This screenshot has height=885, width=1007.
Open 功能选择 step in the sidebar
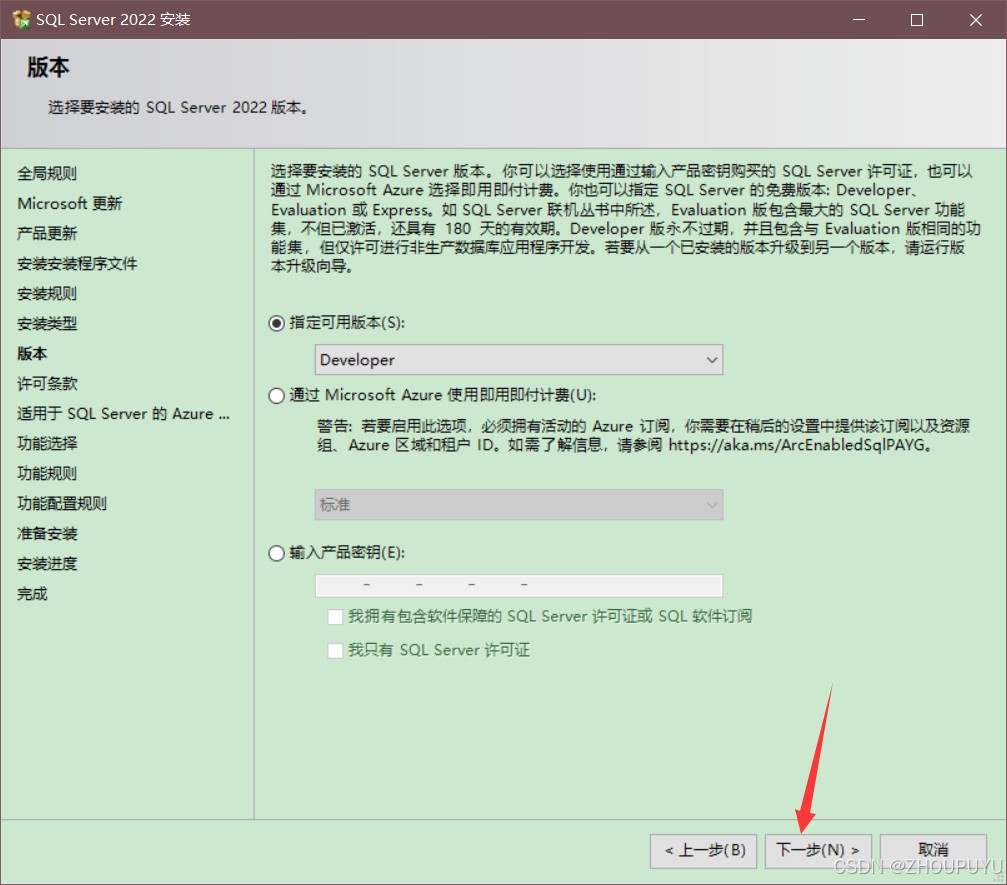coord(47,443)
